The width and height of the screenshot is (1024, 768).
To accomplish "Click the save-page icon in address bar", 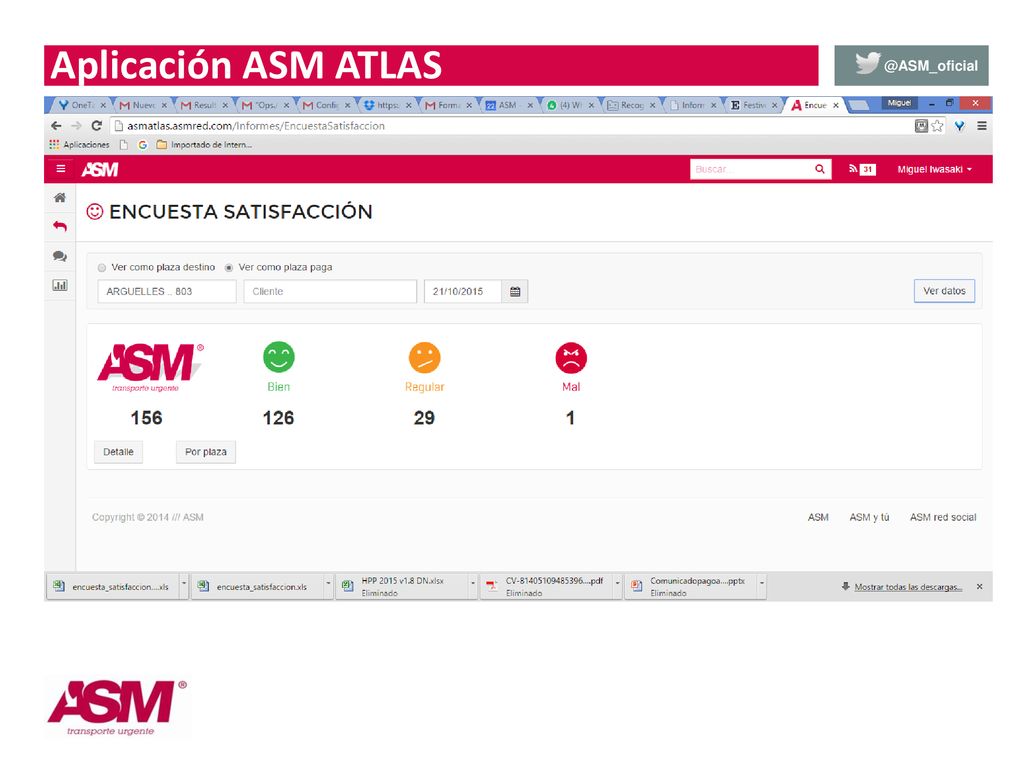I will (x=921, y=126).
